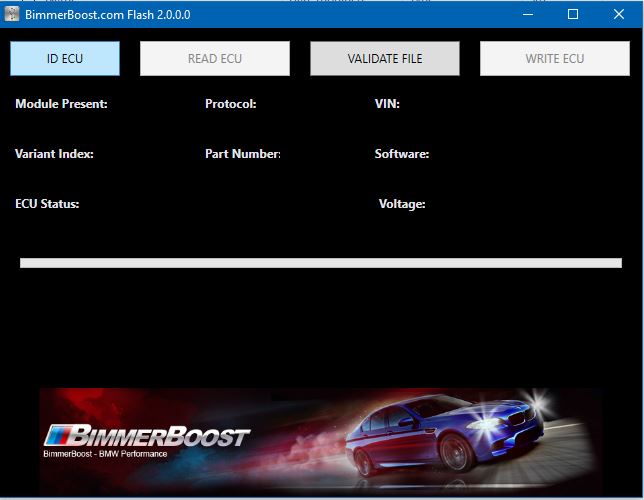Click the Variant Index label
644x500 pixels.
click(54, 154)
